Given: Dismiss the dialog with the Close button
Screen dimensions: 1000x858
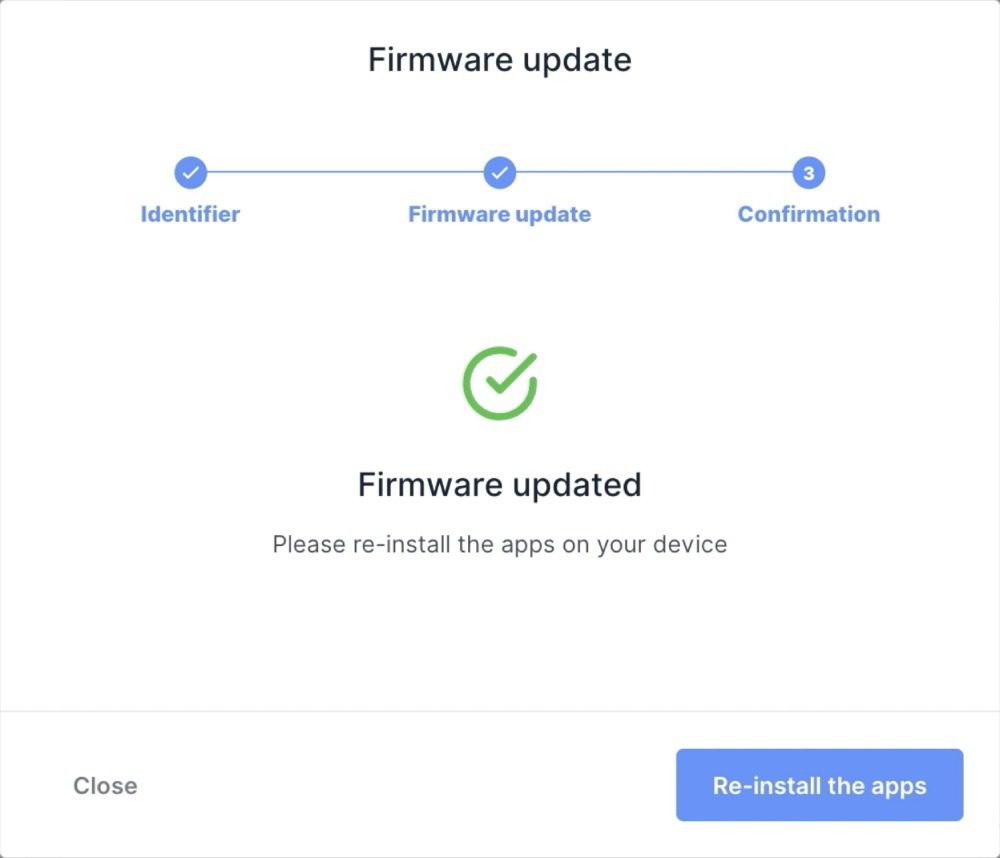Looking at the screenshot, I should [105, 786].
